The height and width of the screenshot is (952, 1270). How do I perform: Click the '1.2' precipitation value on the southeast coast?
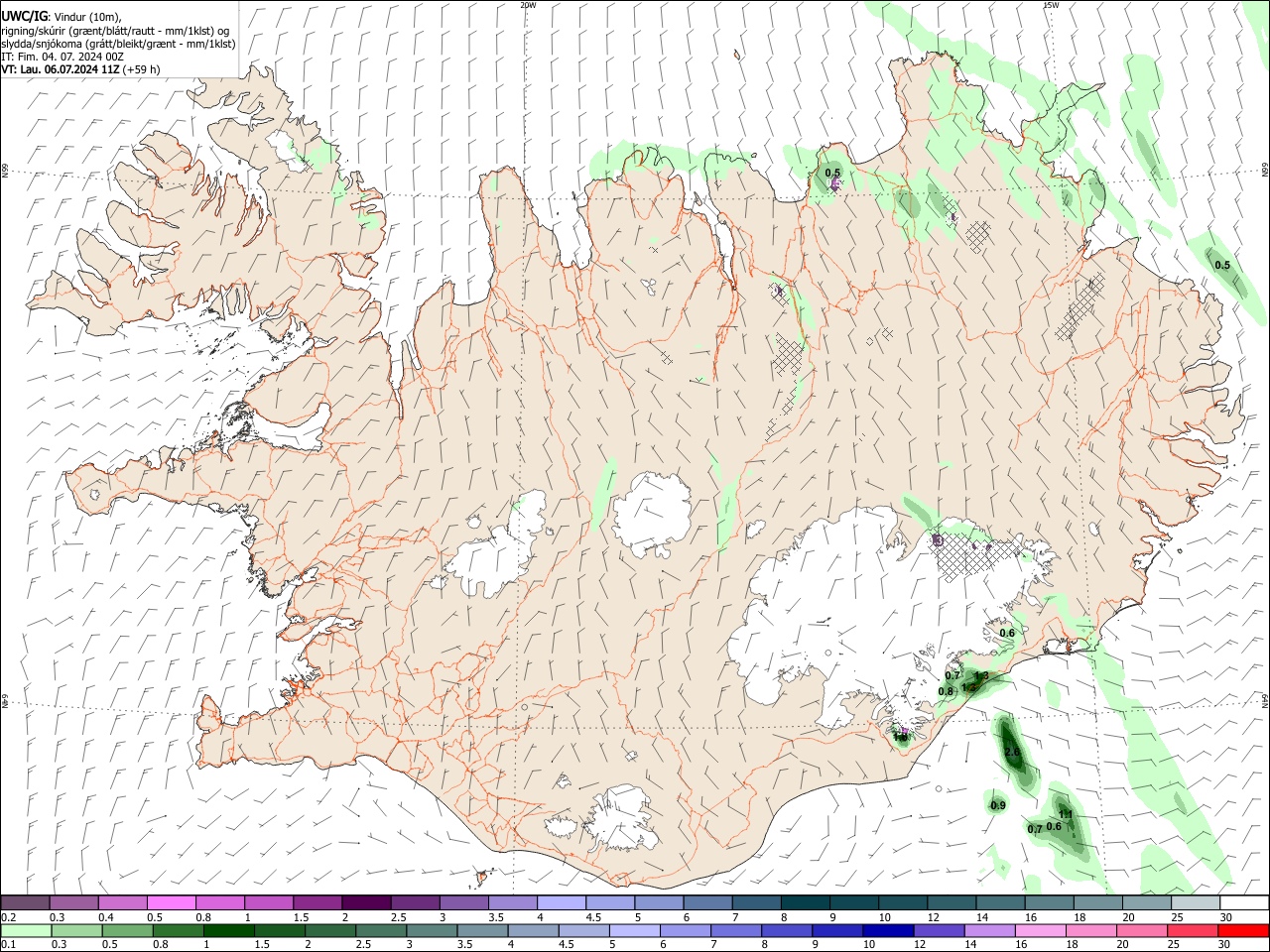click(968, 686)
